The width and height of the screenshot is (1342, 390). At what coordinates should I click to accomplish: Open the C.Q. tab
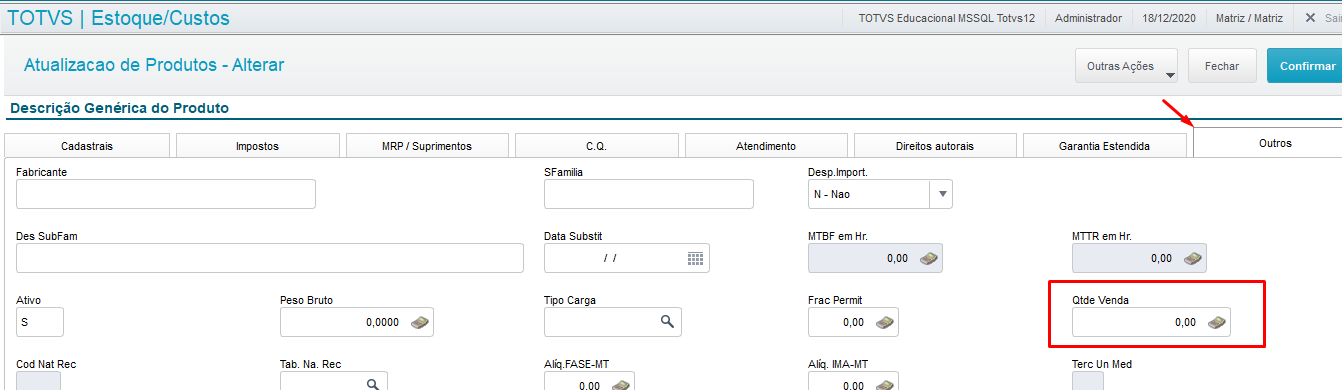pos(596,146)
